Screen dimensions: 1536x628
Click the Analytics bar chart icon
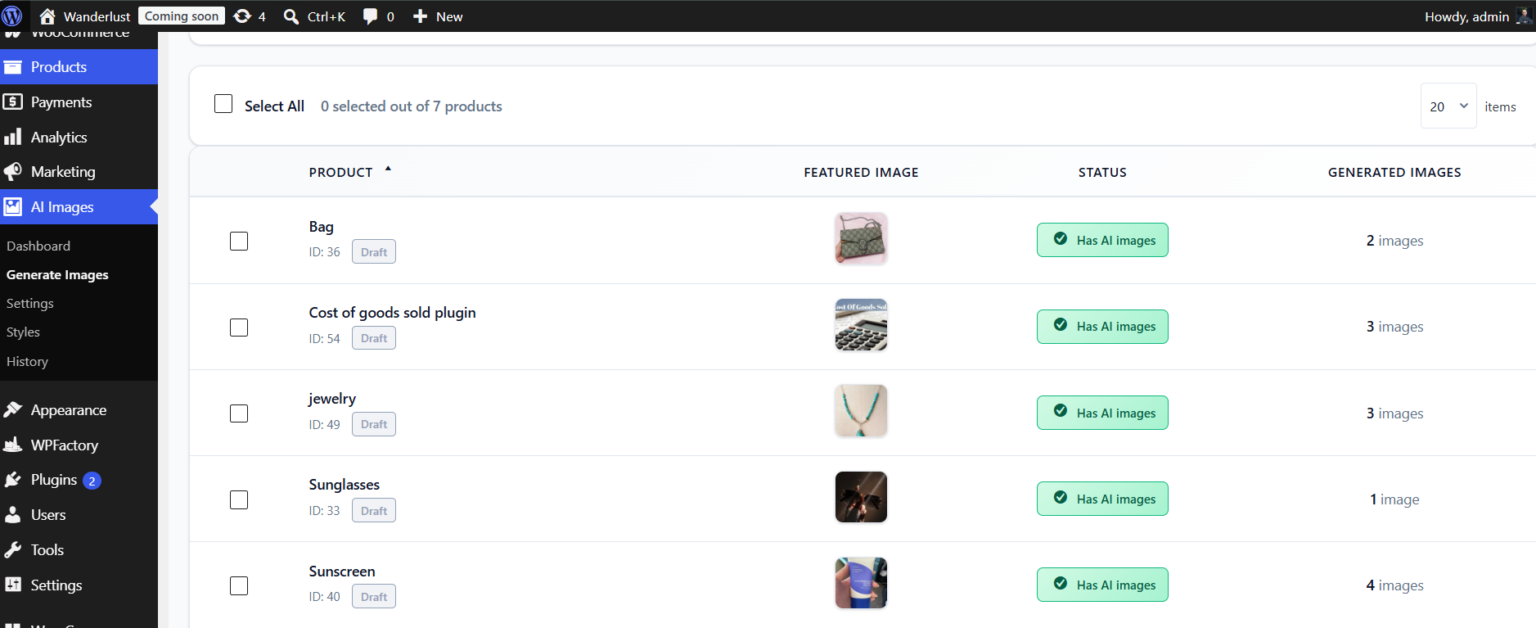(13, 137)
